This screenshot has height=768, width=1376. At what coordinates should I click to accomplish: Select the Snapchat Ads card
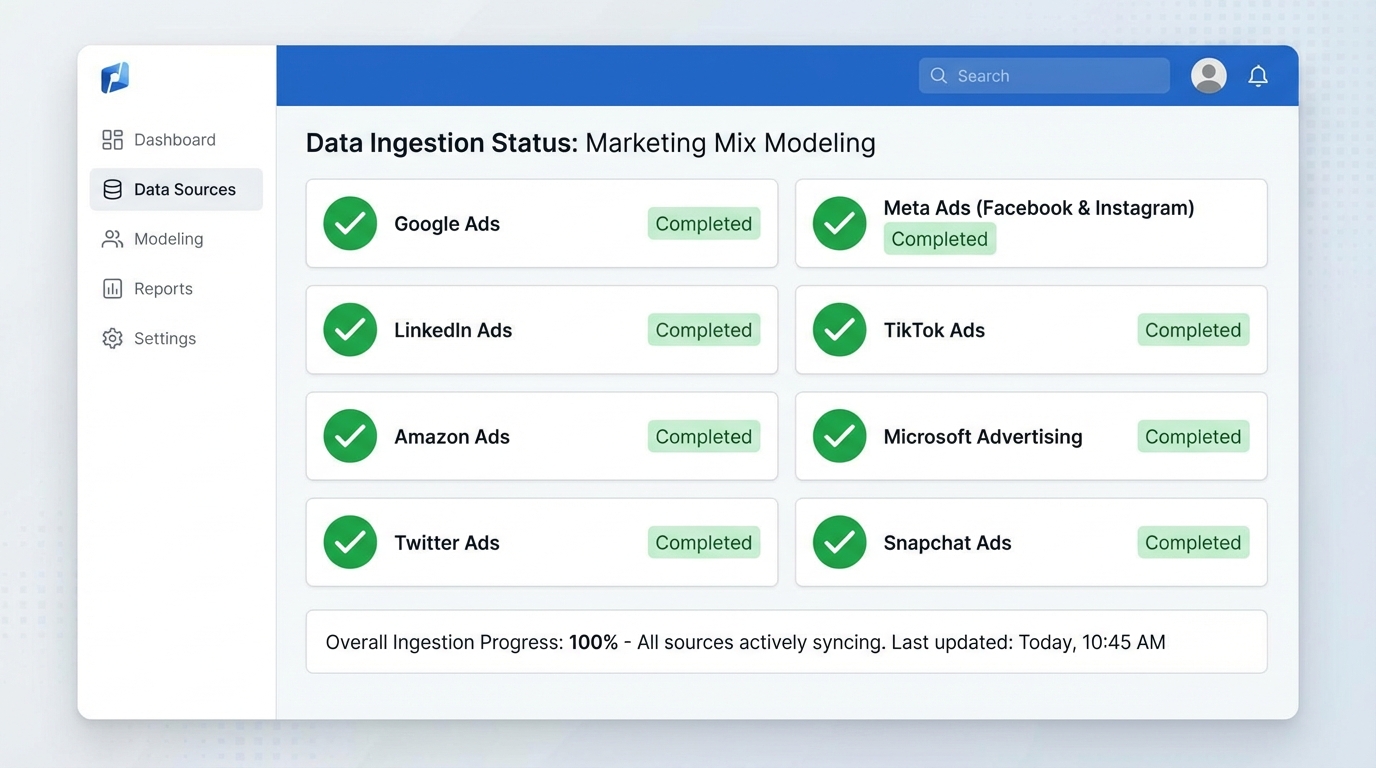[x=1030, y=543]
